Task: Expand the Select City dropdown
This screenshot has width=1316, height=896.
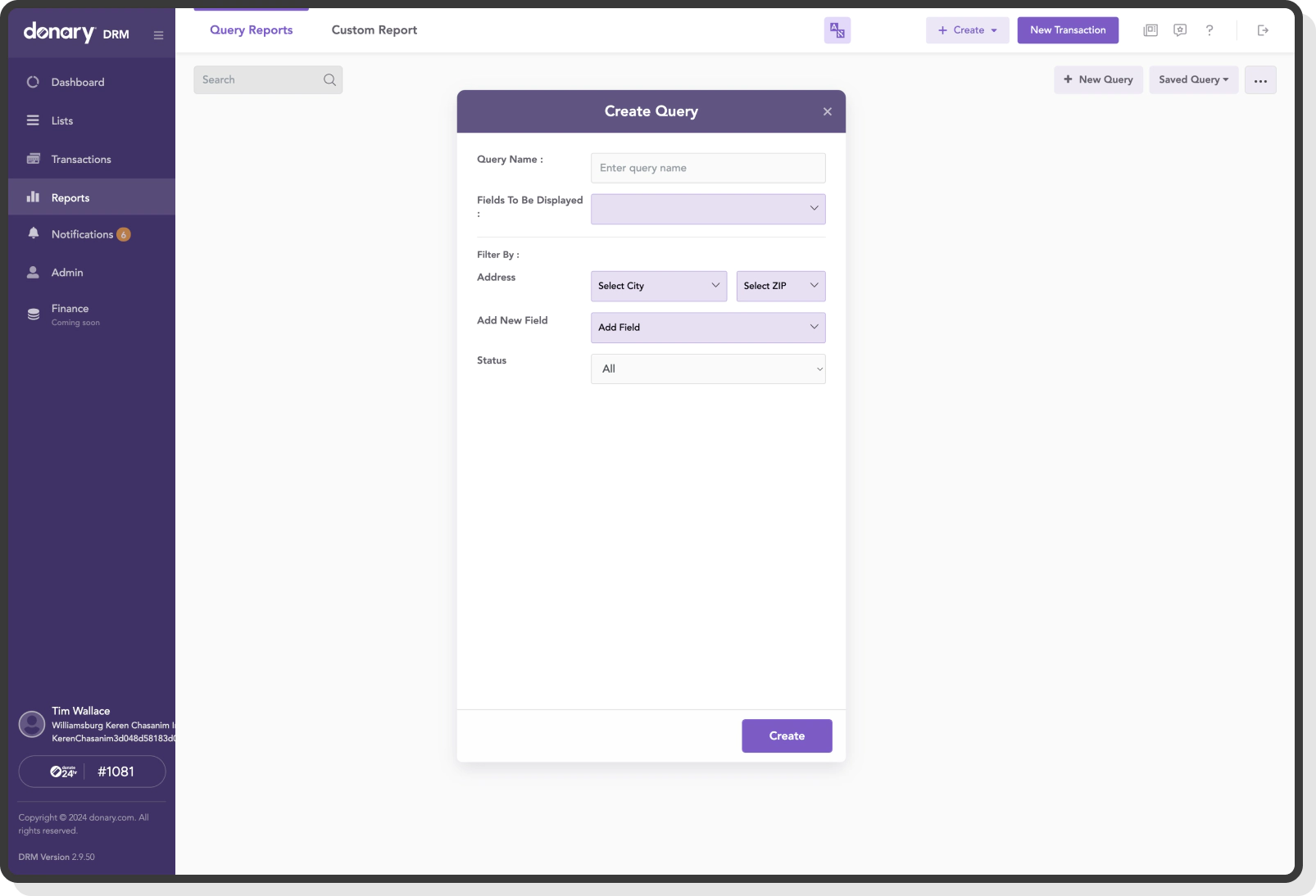Action: pyautogui.click(x=658, y=286)
